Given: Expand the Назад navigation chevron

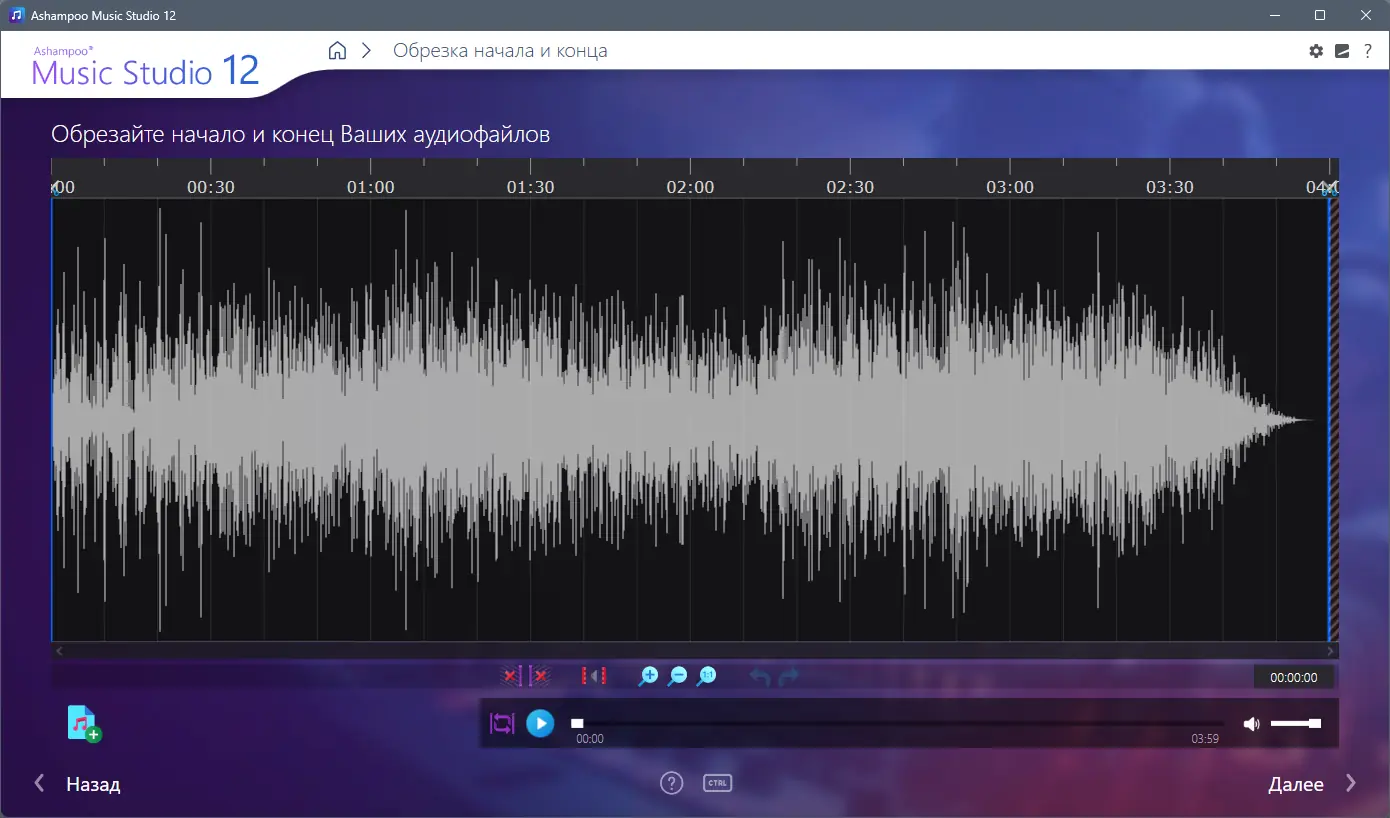Looking at the screenshot, I should pos(39,783).
